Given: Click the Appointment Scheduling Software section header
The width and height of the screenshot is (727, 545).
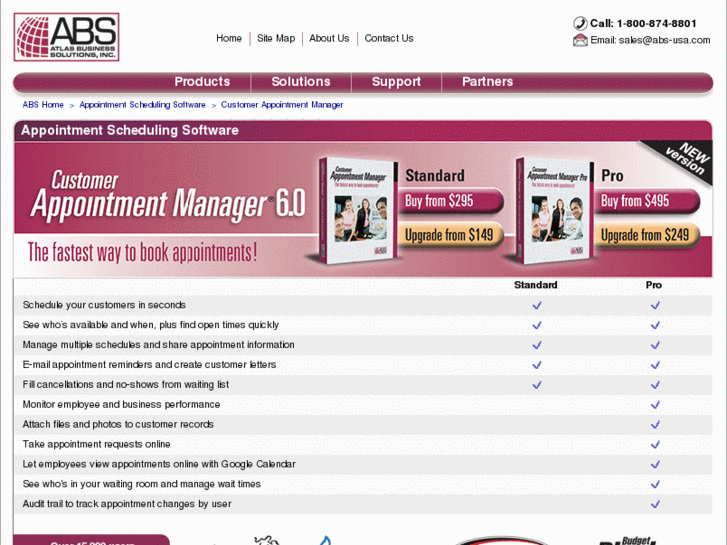Looking at the screenshot, I should (x=130, y=130).
